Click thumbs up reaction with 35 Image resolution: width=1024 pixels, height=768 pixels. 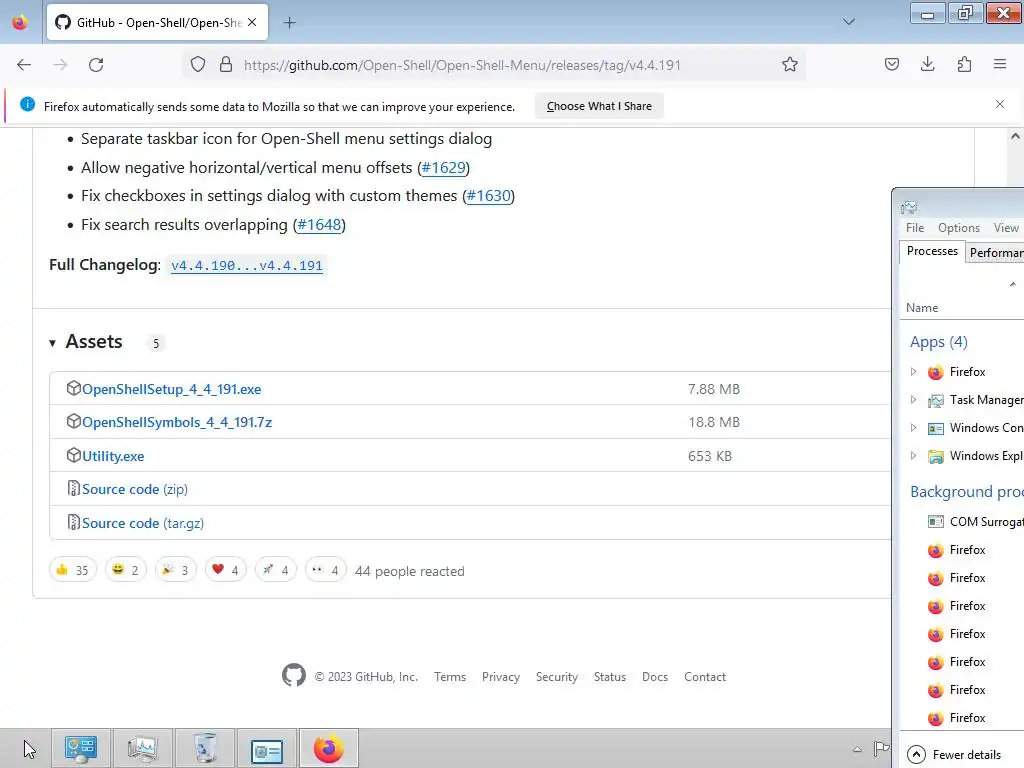72,570
